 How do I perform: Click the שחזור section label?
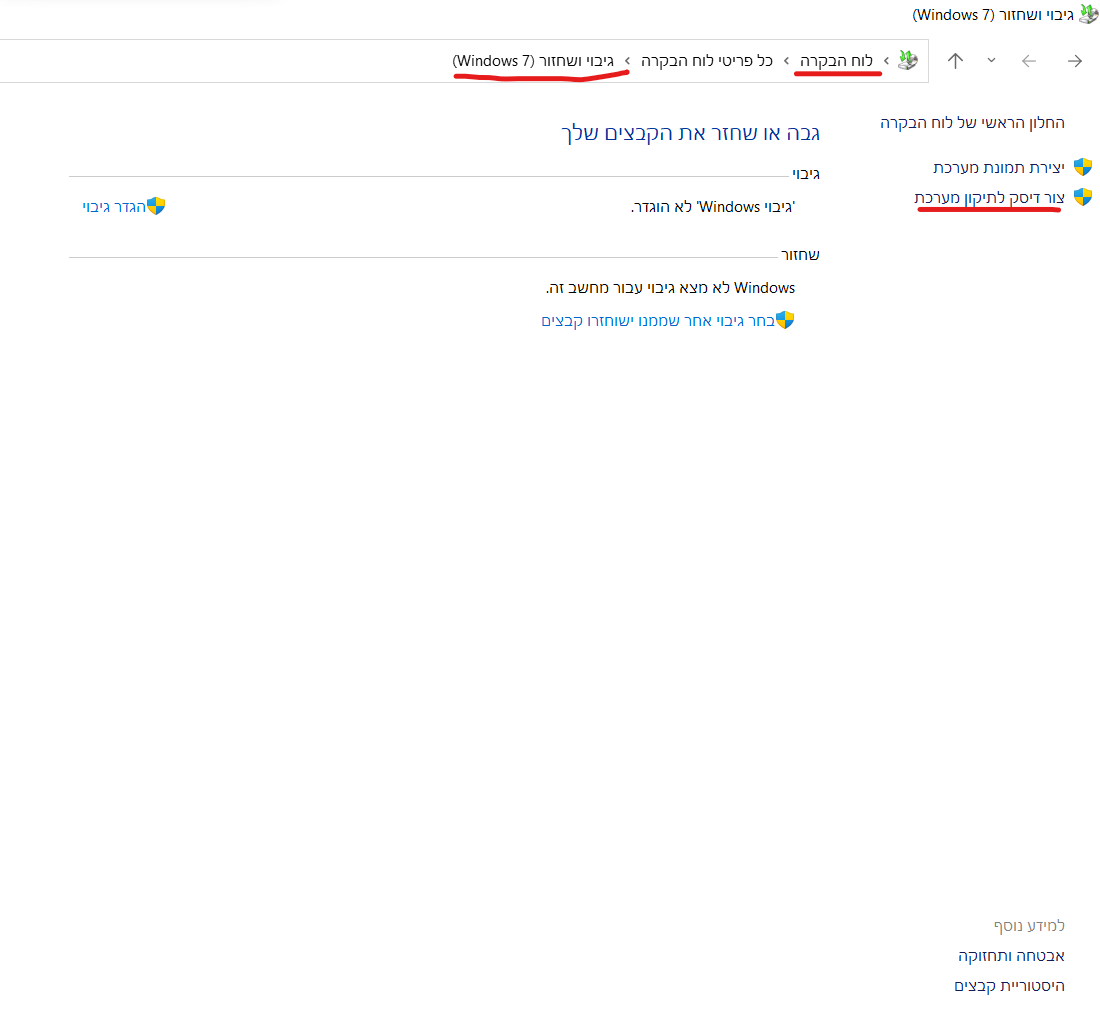(x=800, y=255)
